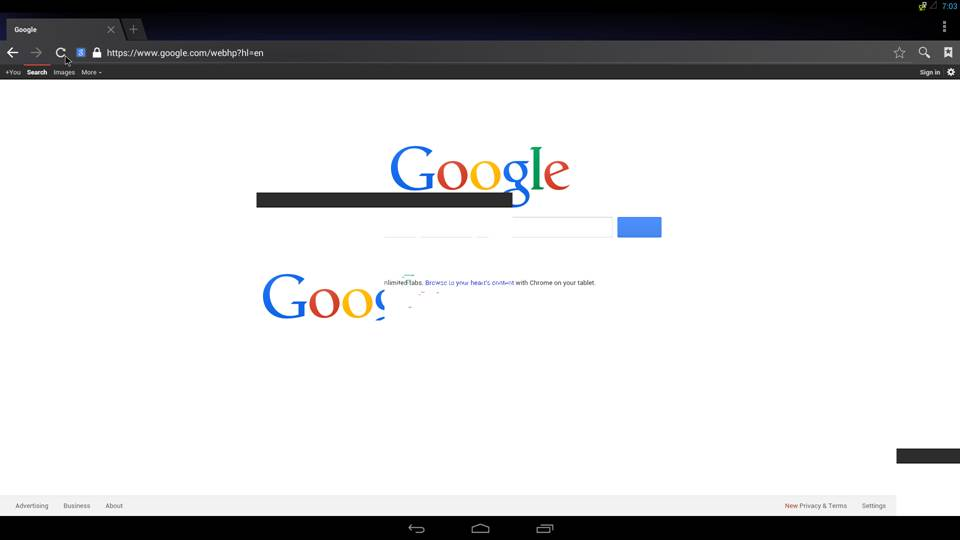
Task: Open the bookmarks ribbon icon
Action: click(948, 53)
